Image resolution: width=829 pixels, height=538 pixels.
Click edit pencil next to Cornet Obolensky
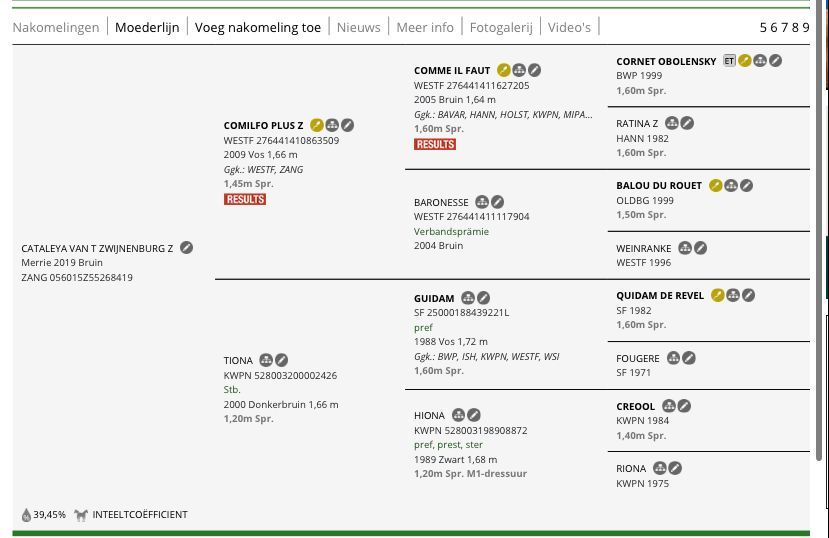(x=775, y=61)
